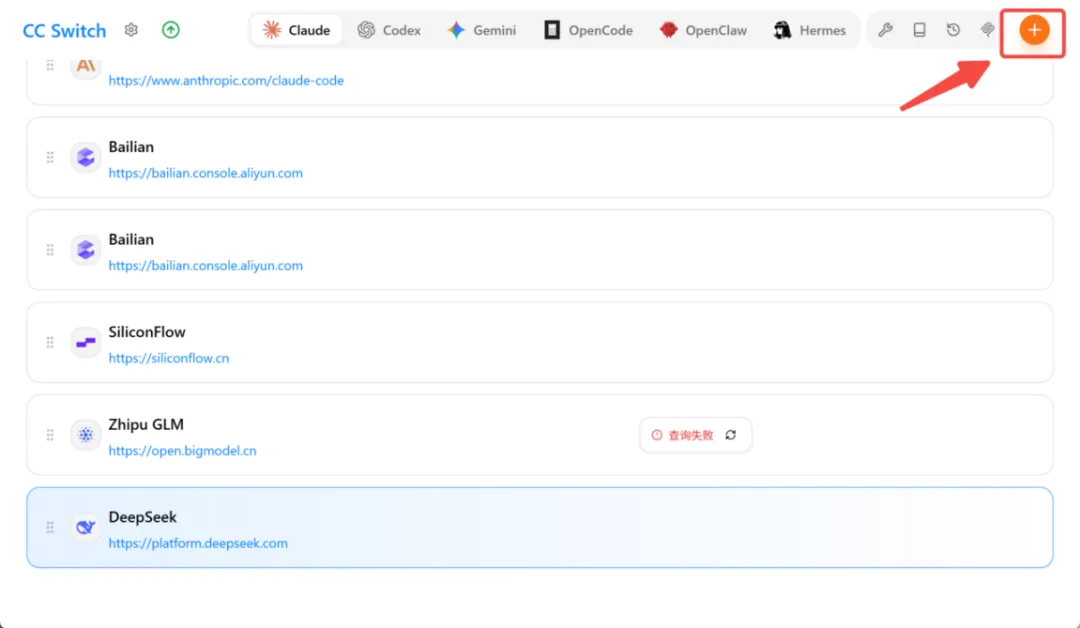The width and height of the screenshot is (1080, 628).
Task: Select the SiliconFlow provider name
Action: tap(147, 332)
